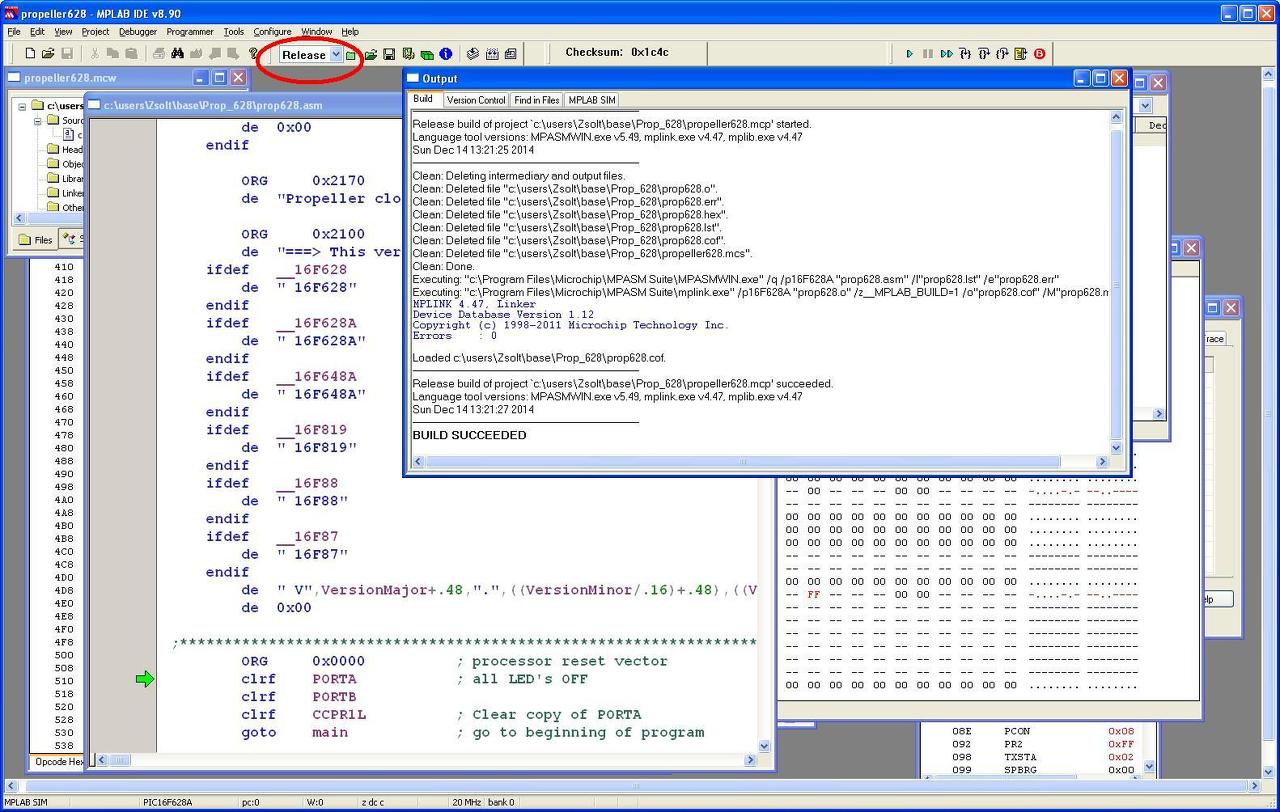Click the Step Into debug icon
The image size is (1280, 812).
click(965, 54)
